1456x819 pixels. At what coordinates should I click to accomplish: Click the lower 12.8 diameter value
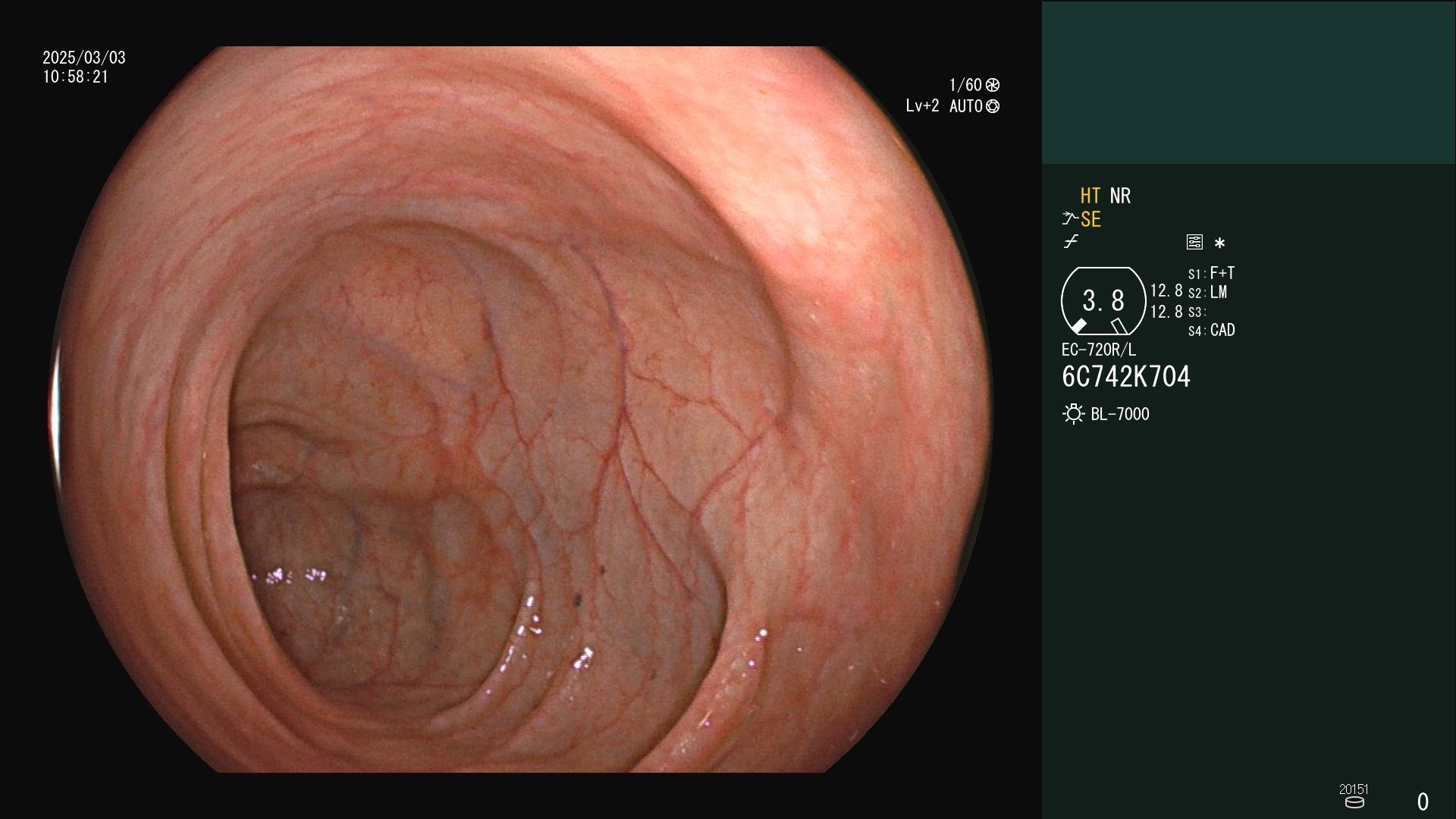pos(1166,312)
